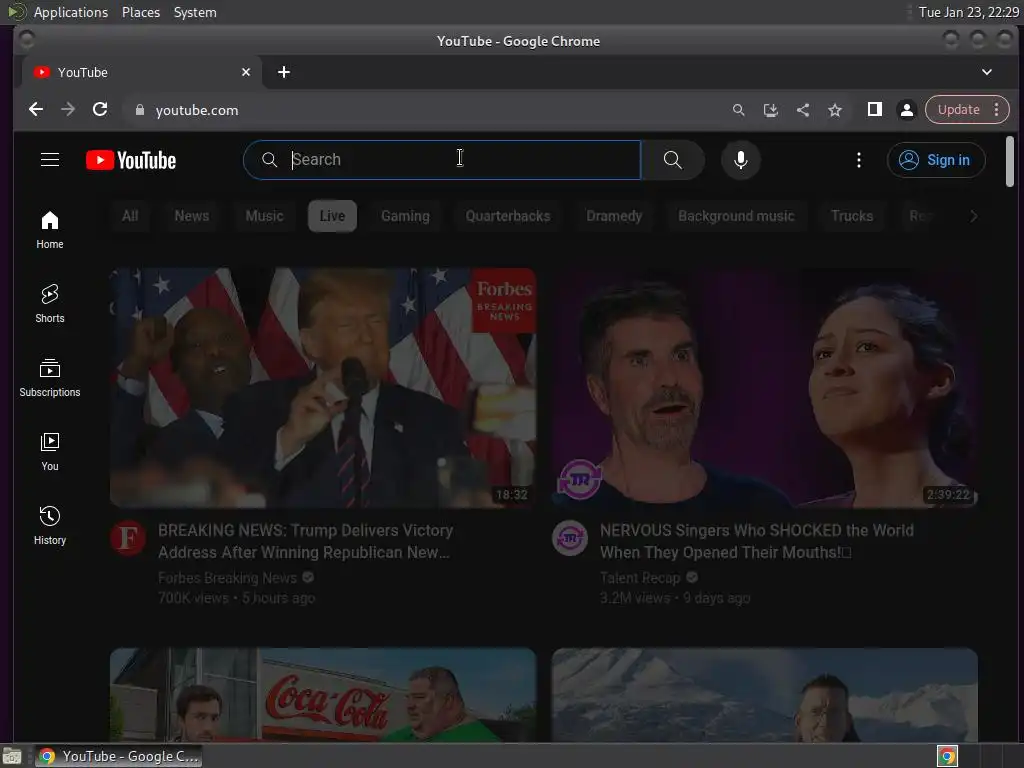Open the Coca-Cola video thumbnail
Viewport: 1024px width, 768px height.
tap(323, 695)
